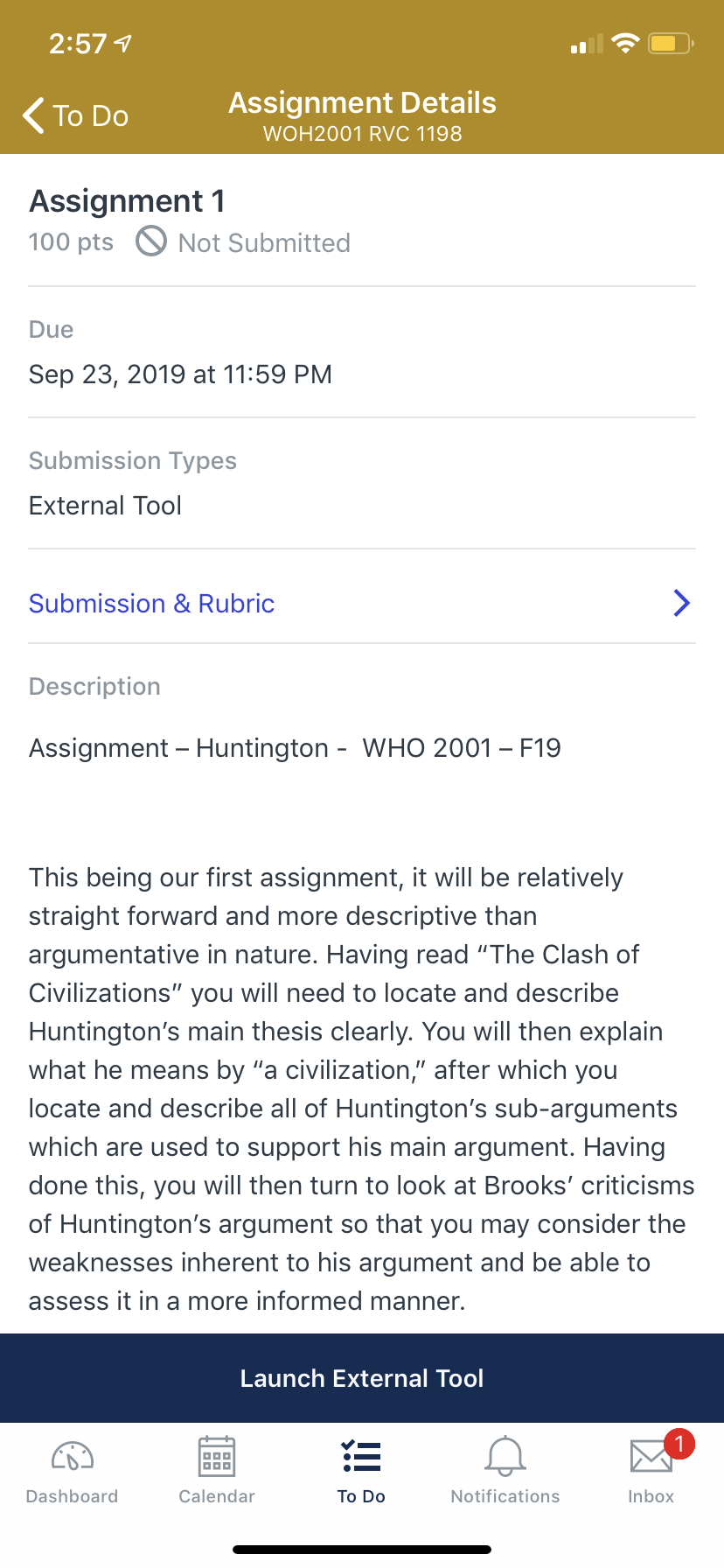The height and width of the screenshot is (1568, 724).
Task: Tap the Inbox unread badge
Action: coord(679,1444)
